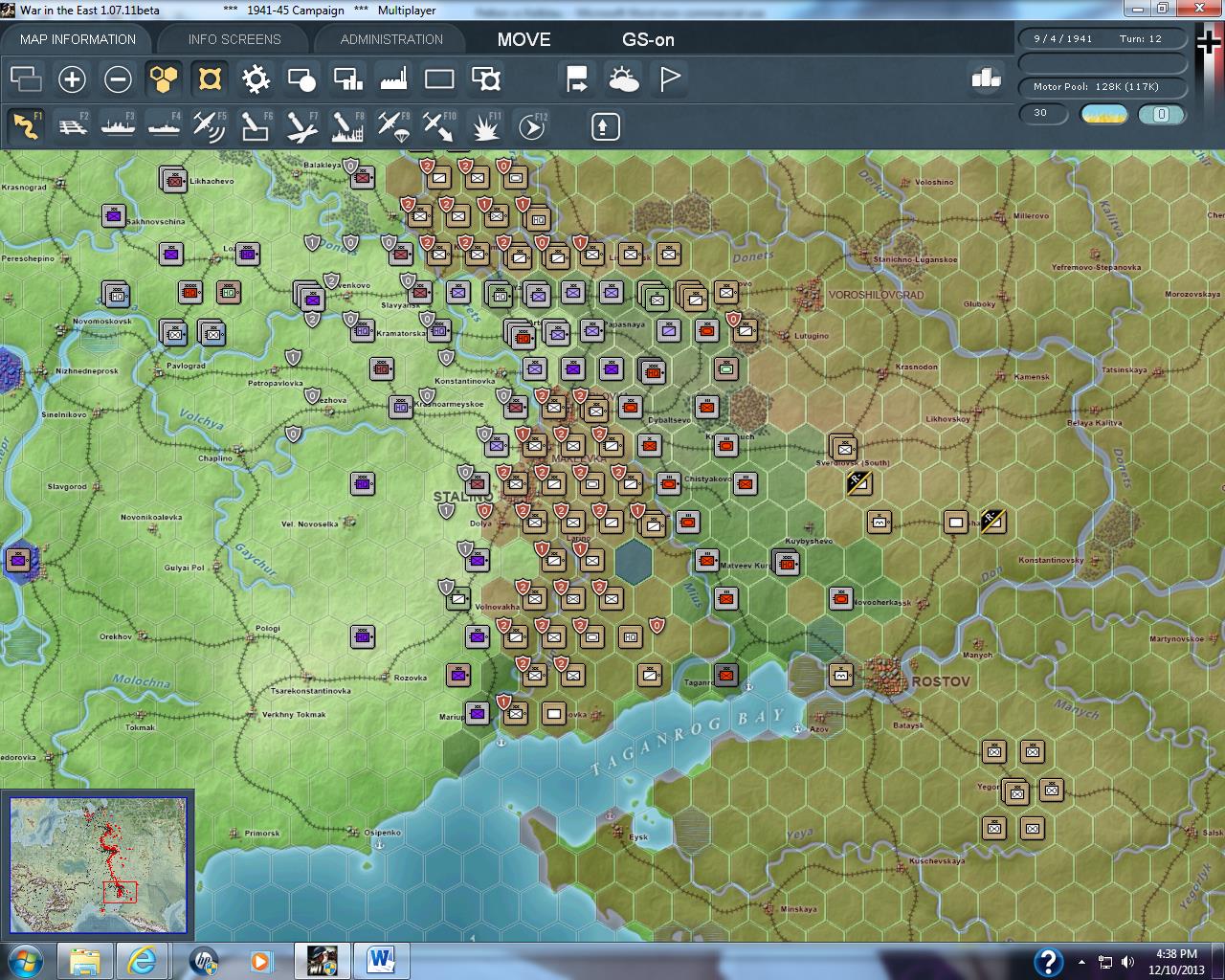The width and height of the screenshot is (1225, 980).
Task: Open the taskbar clock showing 4:38 PM
Action: (1176, 961)
